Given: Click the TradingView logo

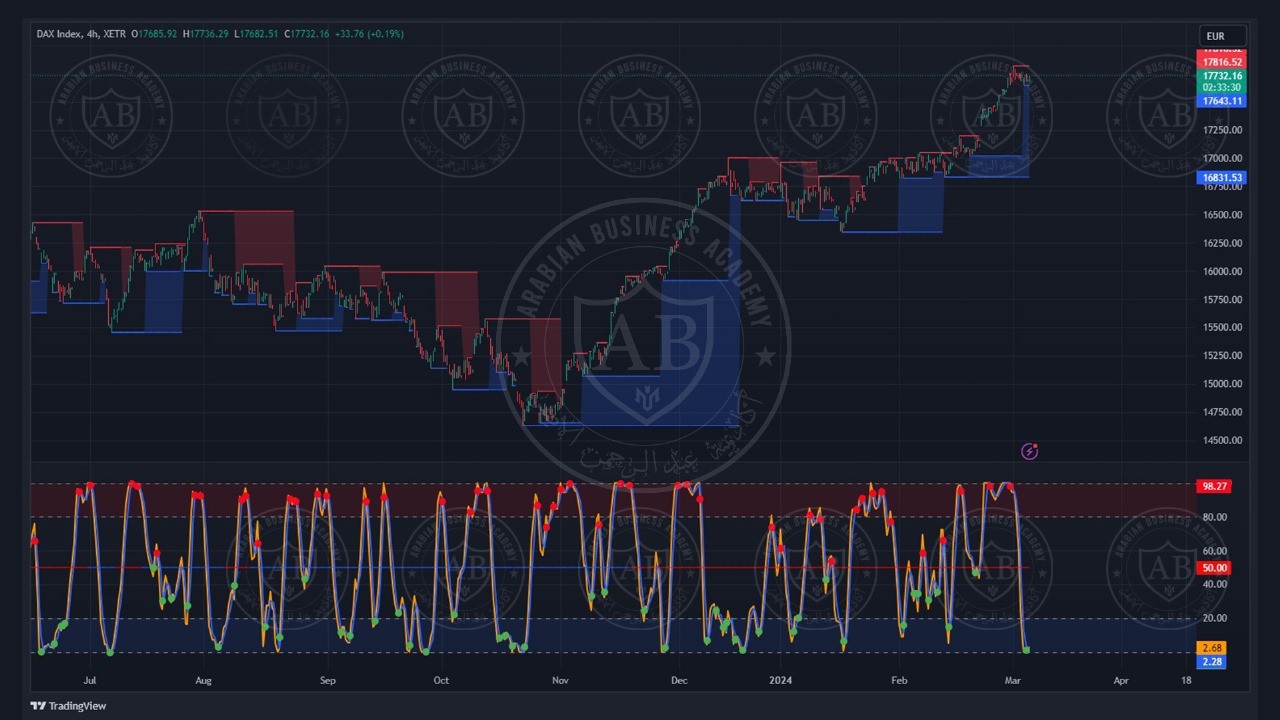Looking at the screenshot, I should [x=68, y=706].
